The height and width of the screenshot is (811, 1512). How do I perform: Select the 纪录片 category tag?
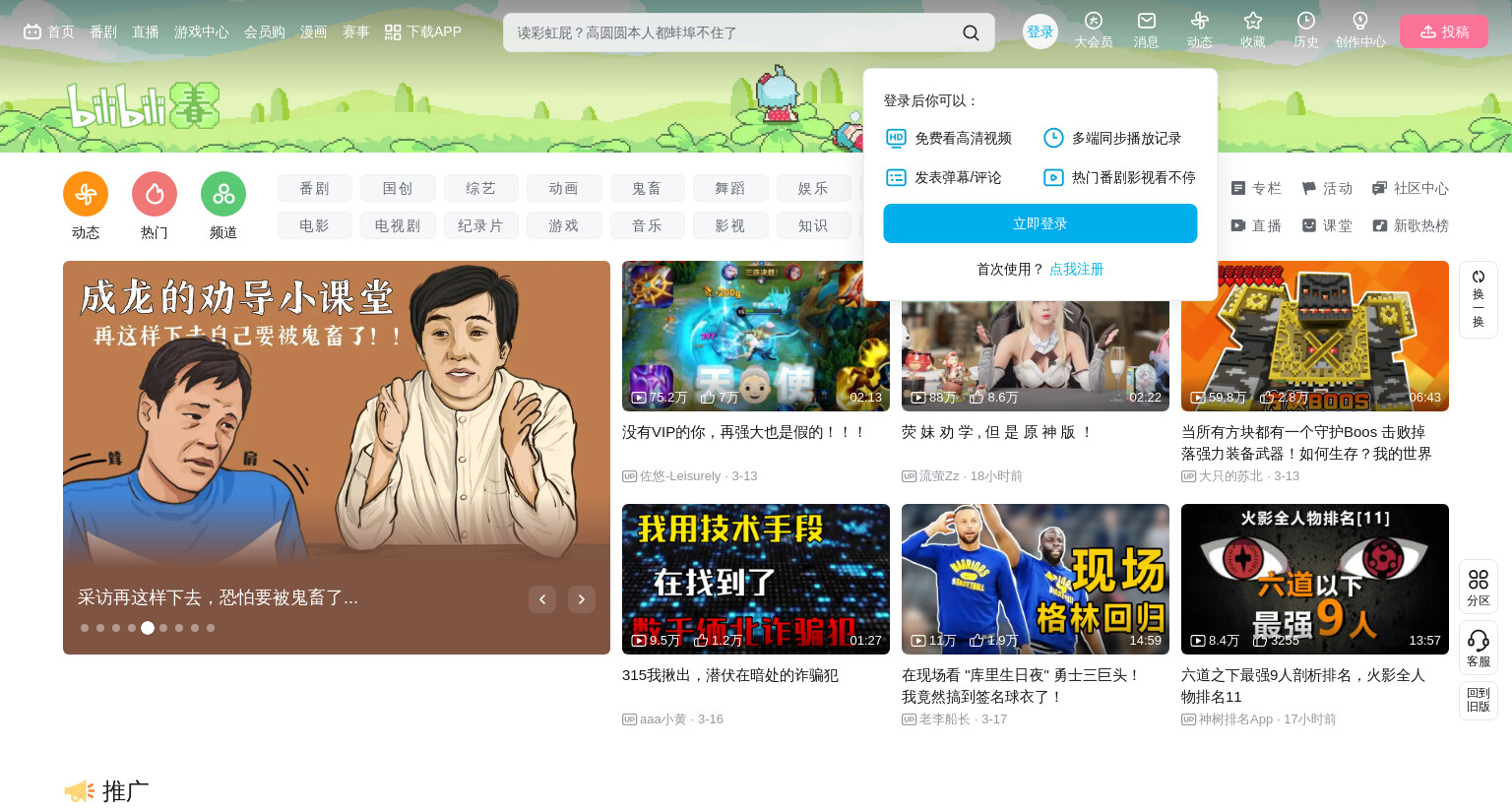tap(481, 225)
